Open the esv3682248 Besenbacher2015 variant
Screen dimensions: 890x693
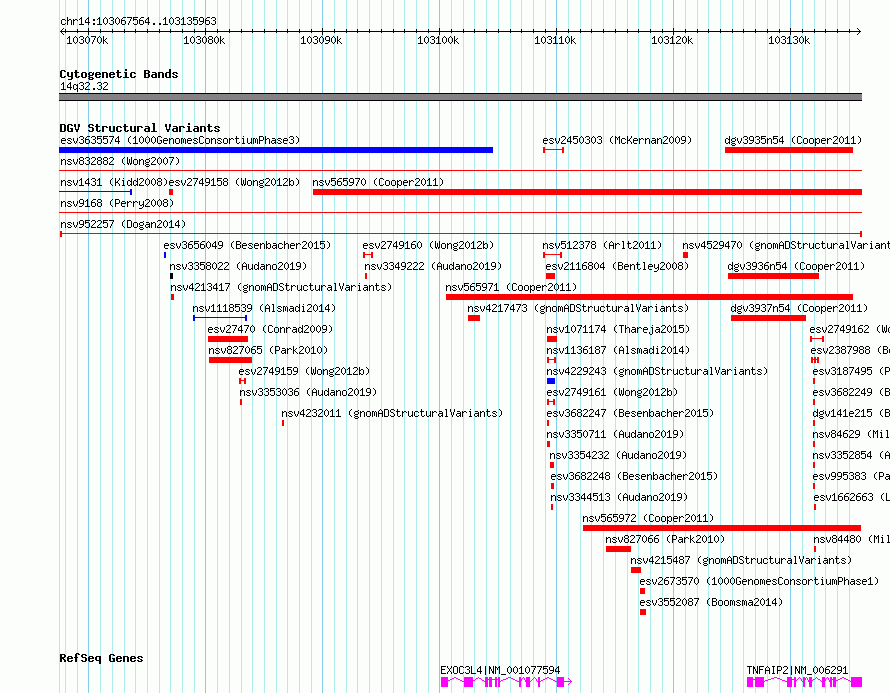coord(634,476)
